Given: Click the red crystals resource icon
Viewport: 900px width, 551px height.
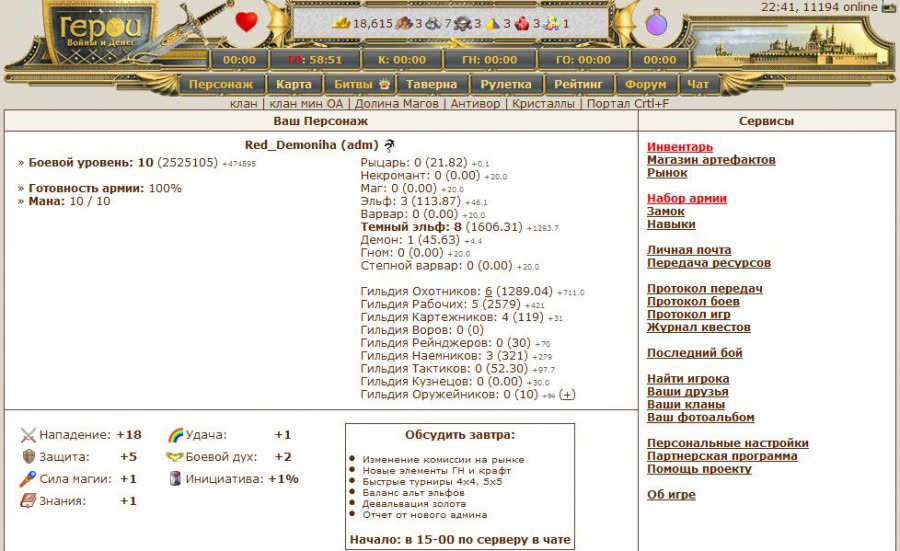Looking at the screenshot, I should point(522,24).
